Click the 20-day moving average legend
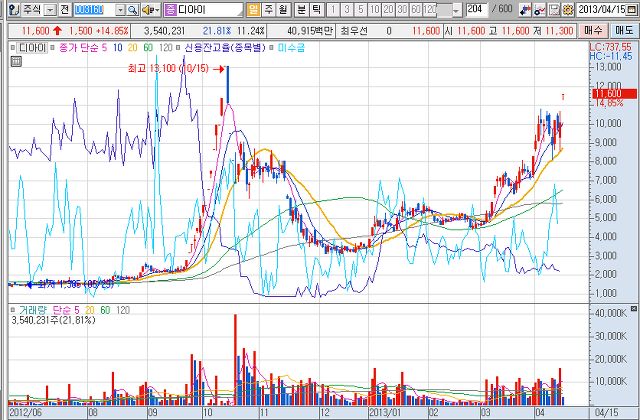The height and width of the screenshot is (420, 640). [132, 48]
